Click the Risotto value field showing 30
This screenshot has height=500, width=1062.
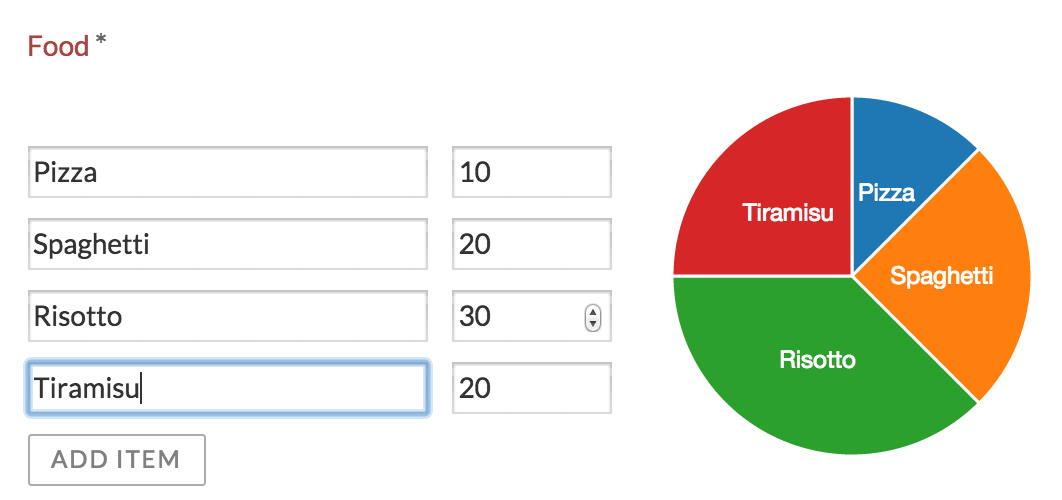tap(515, 316)
